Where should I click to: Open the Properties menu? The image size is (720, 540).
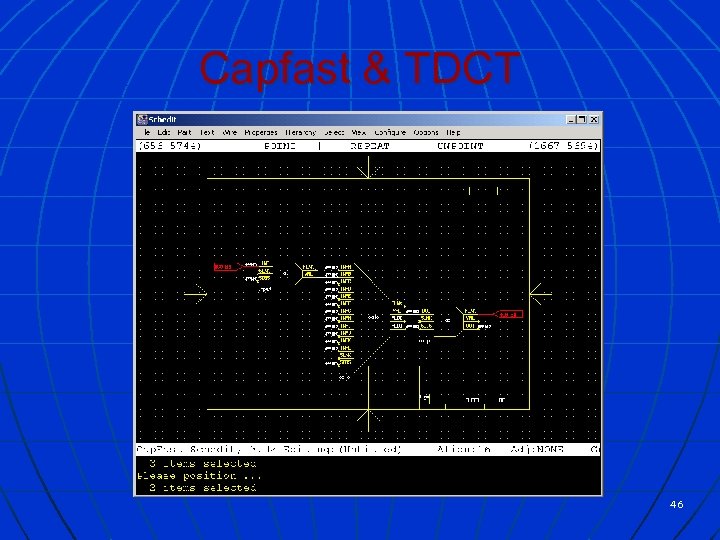(261, 132)
